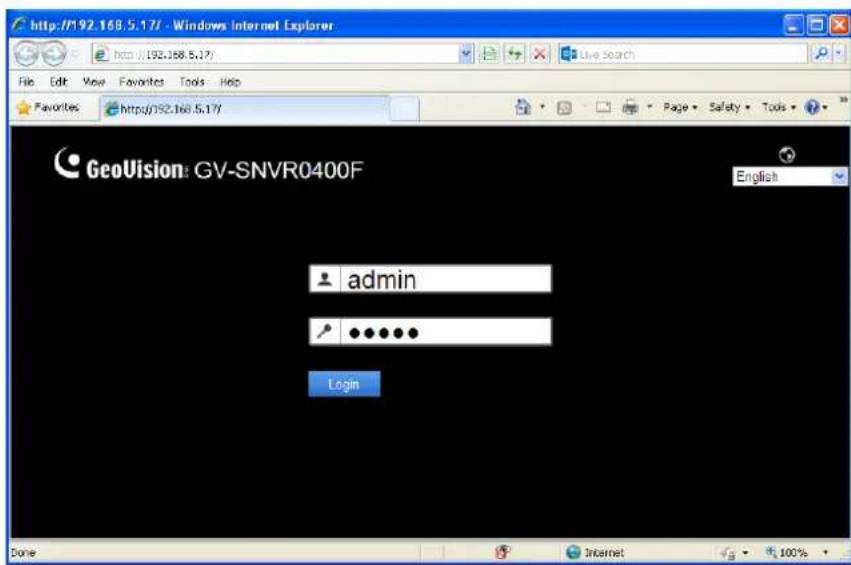Click the username field containing admin
This screenshot has width=851, height=565.
coord(445,279)
